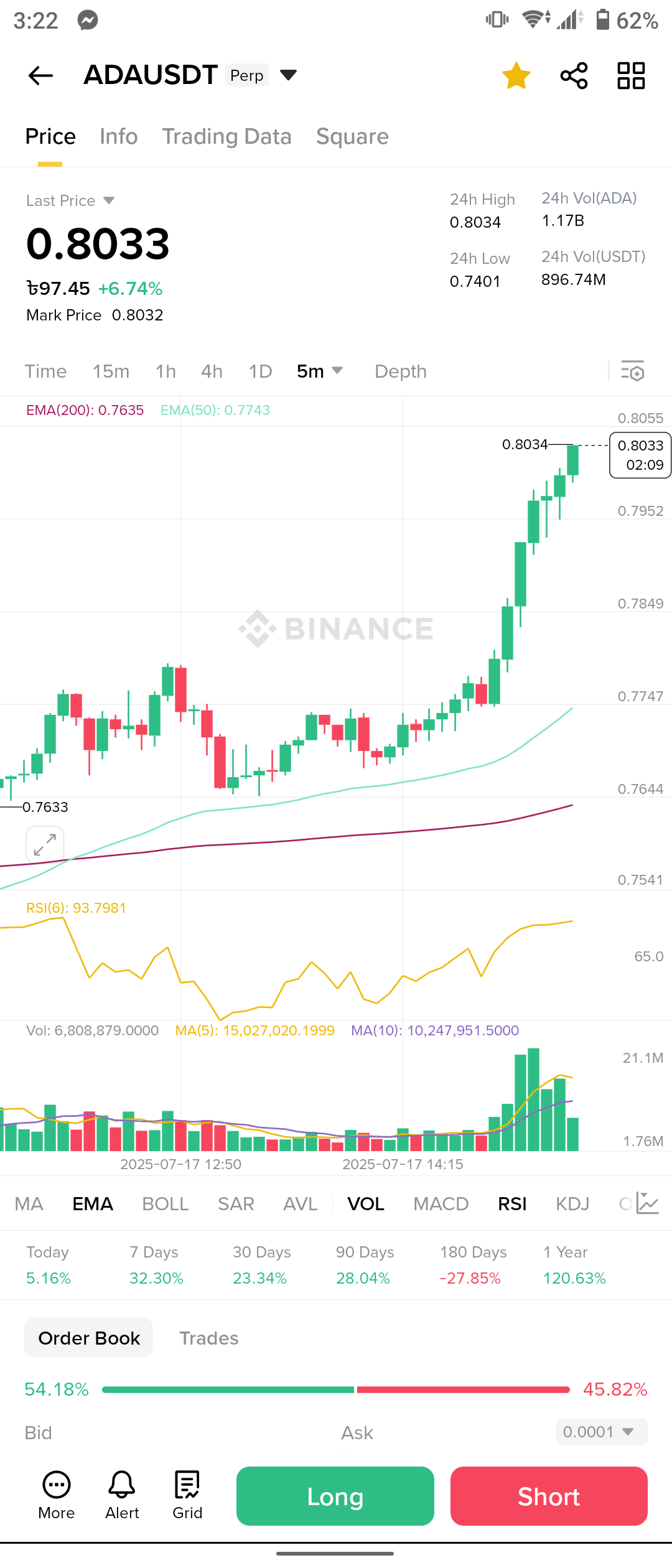Tap the green Long button
Screen dimensions: 672x1568
pyautogui.click(x=335, y=1496)
